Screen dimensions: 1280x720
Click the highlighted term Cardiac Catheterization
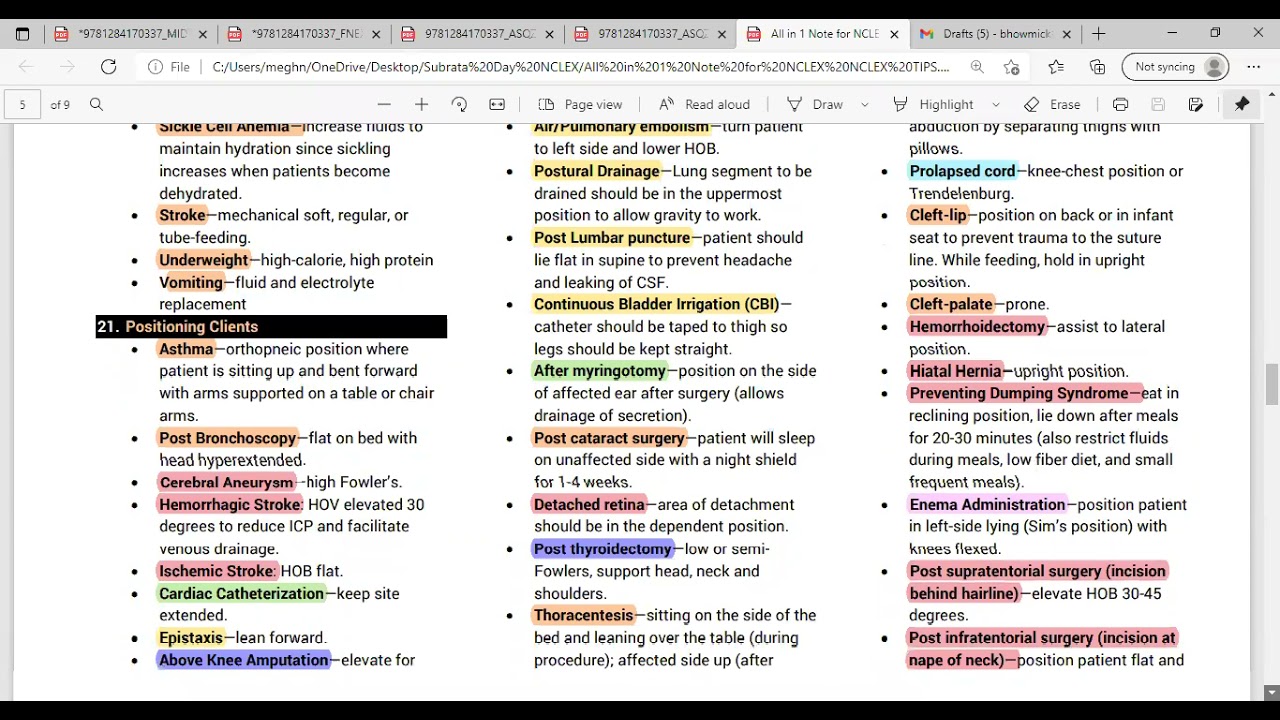[241, 593]
